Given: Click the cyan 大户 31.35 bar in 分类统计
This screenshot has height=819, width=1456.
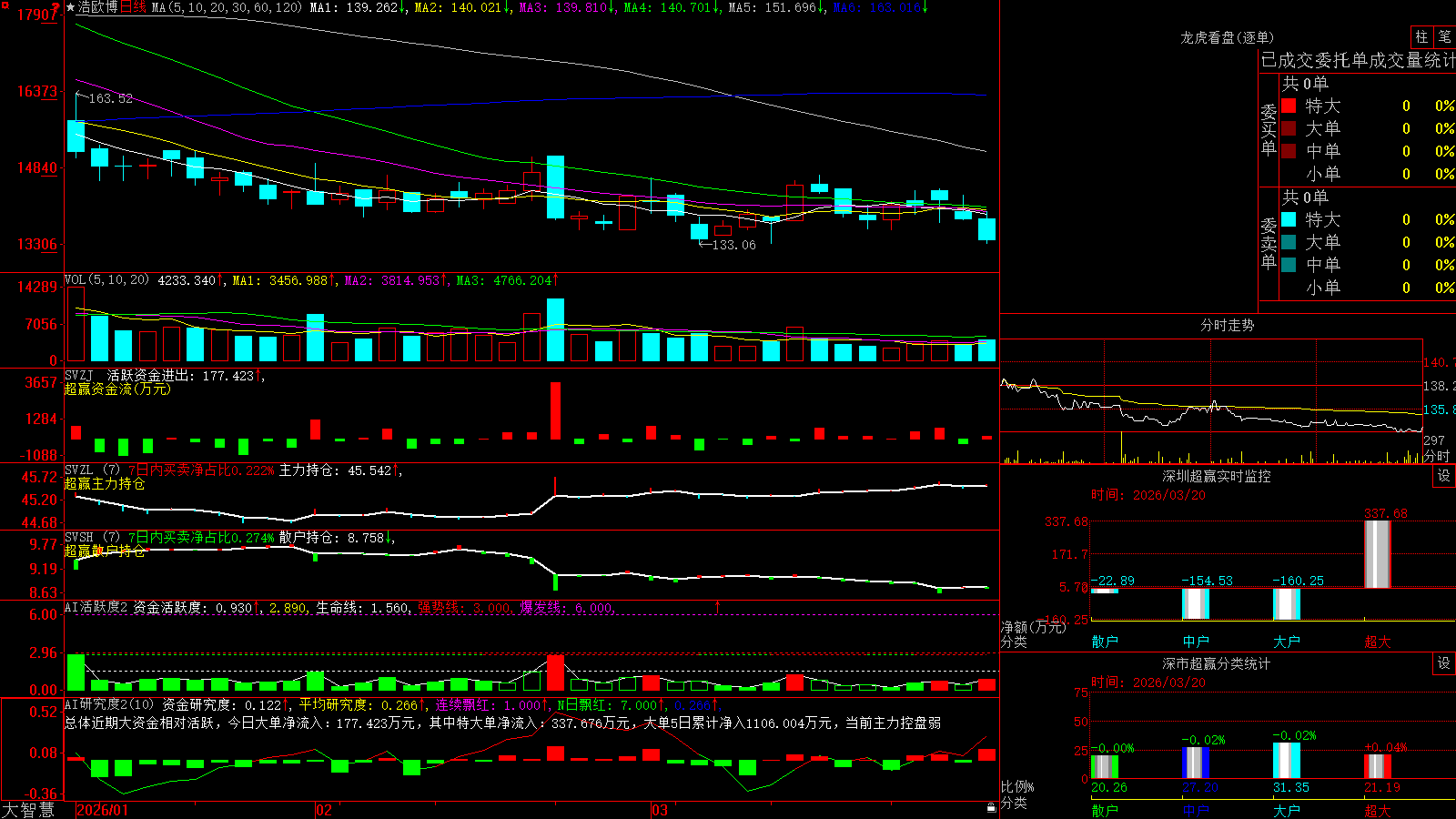Looking at the screenshot, I should click(1287, 761).
